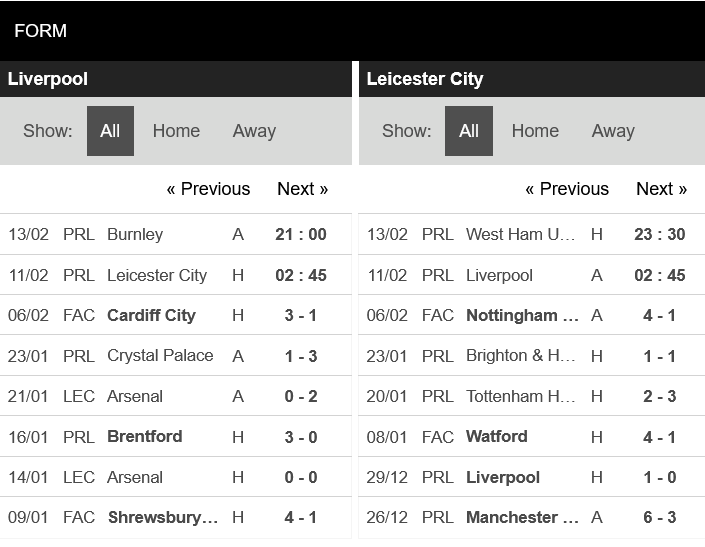Go to Next Liverpool matches

pos(303,189)
